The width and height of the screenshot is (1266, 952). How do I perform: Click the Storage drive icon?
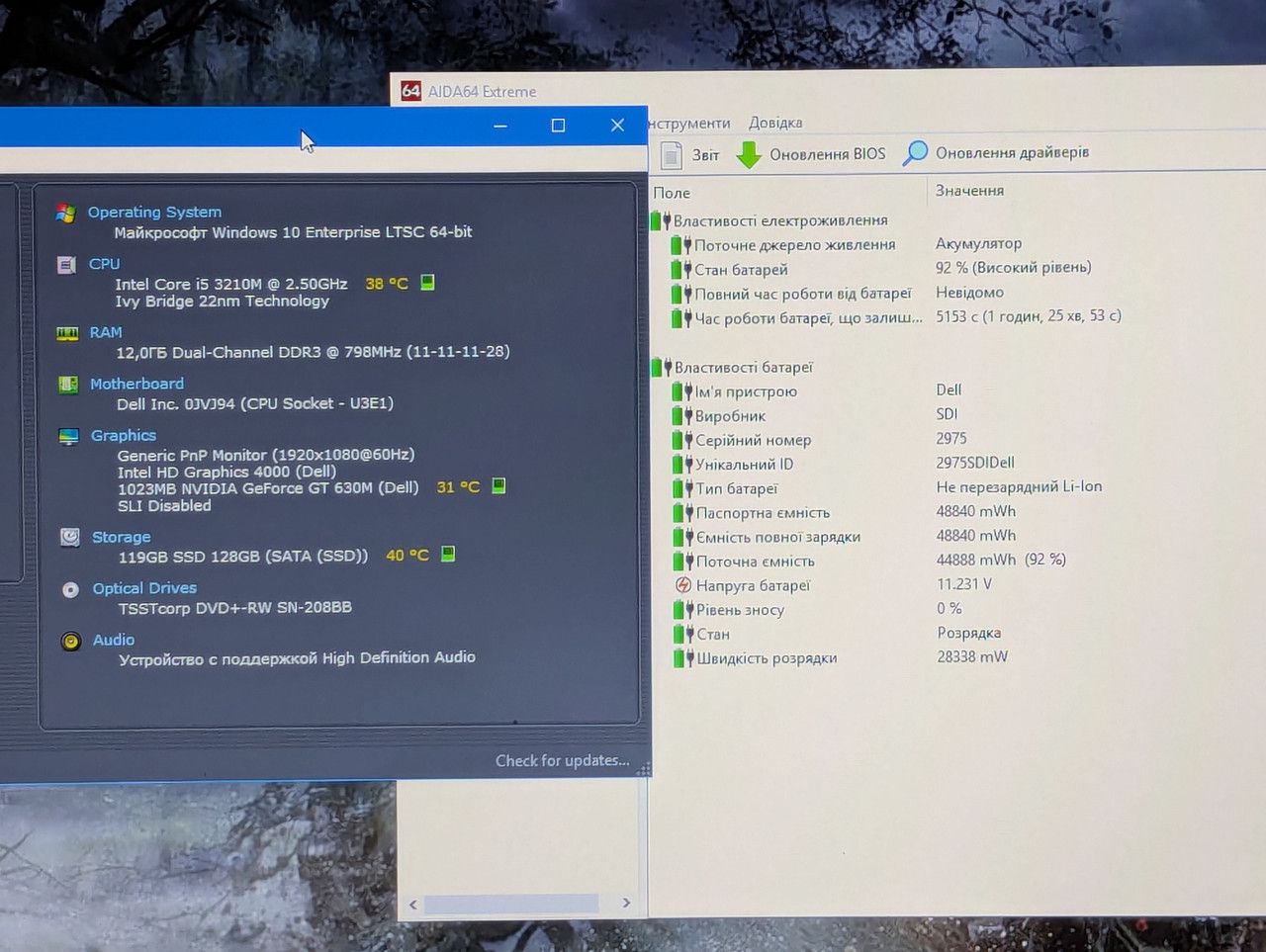70,537
